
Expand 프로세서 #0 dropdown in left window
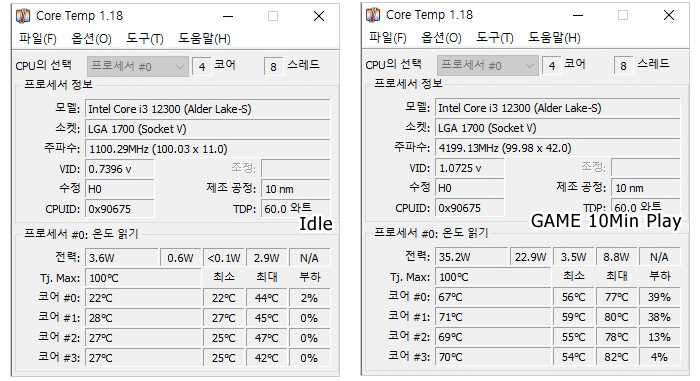[138, 67]
